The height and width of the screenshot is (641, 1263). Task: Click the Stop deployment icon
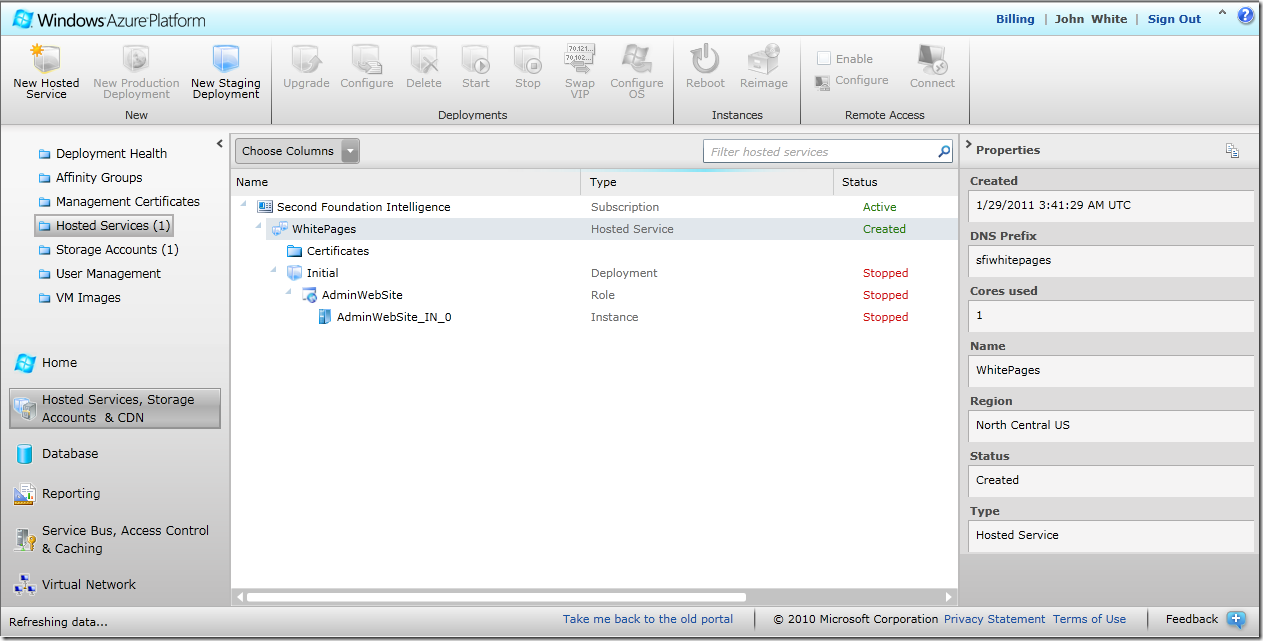tap(528, 59)
